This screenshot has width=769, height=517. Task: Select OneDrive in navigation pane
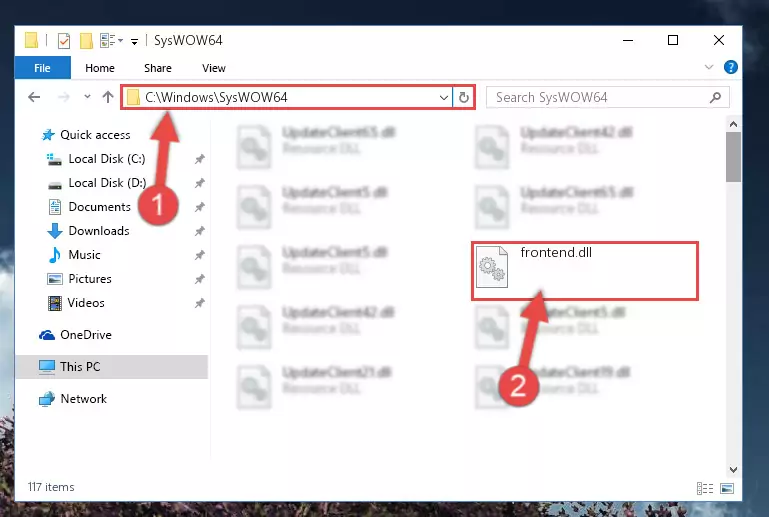85,335
